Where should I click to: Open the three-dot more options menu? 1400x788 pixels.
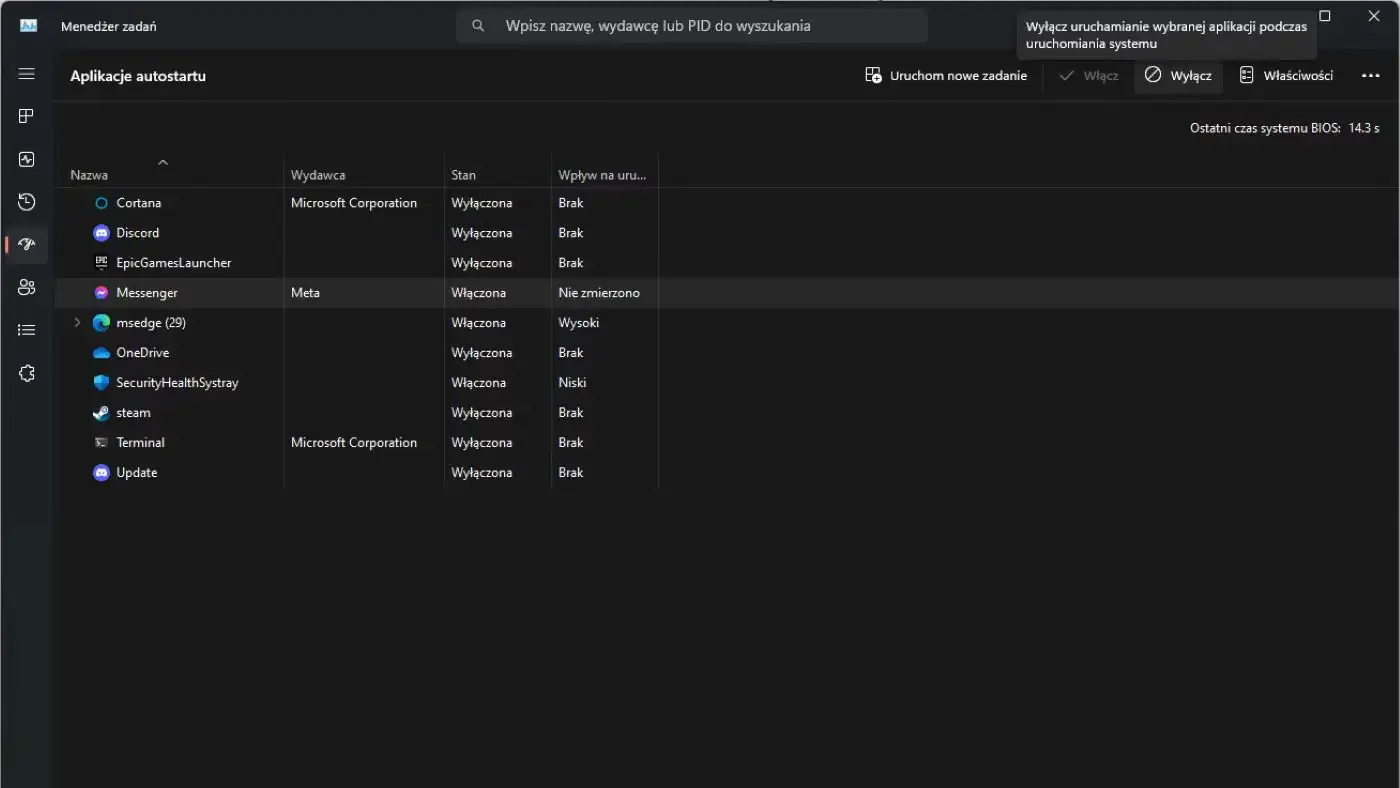1370,76
